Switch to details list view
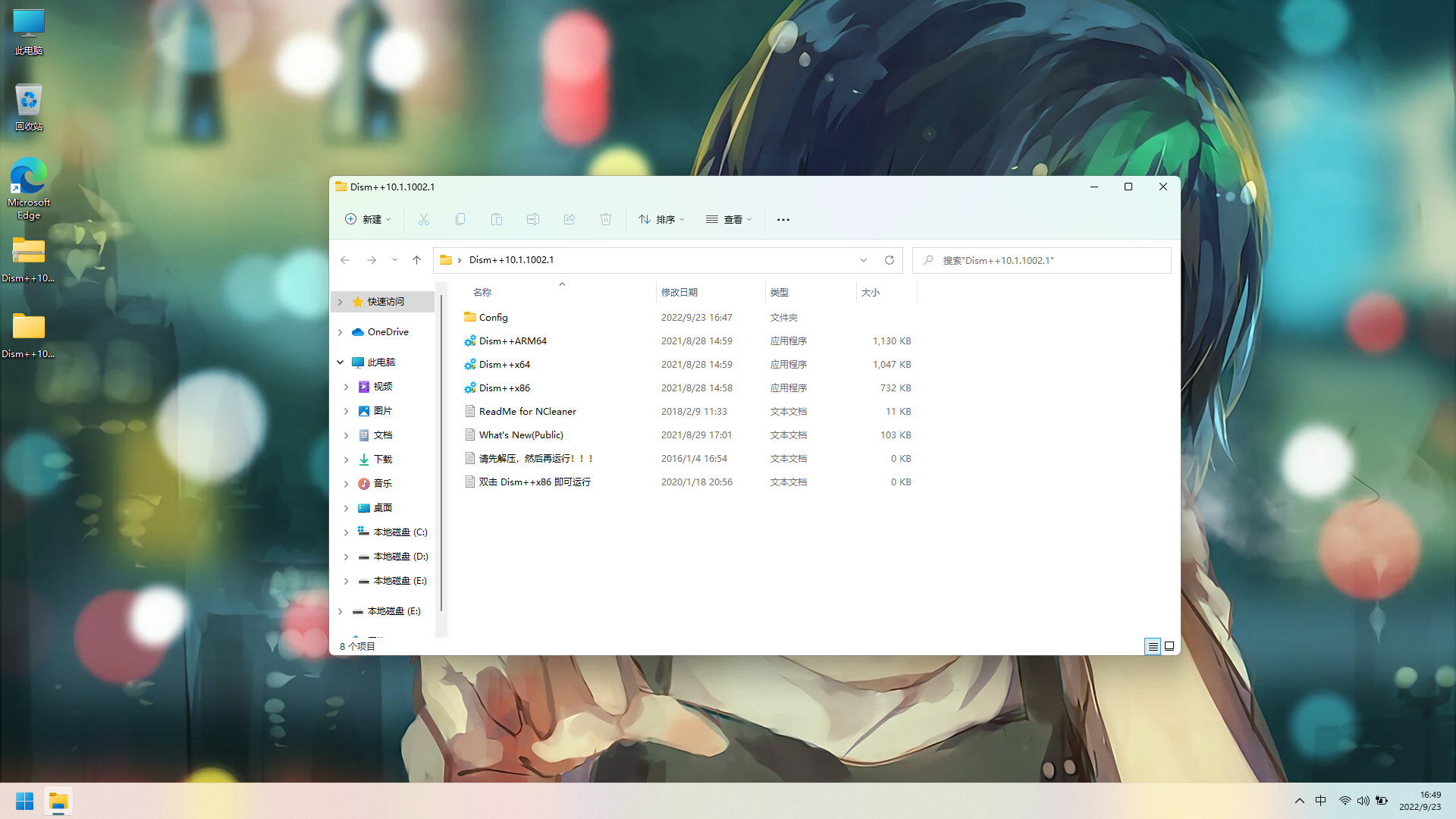 [x=1153, y=646]
